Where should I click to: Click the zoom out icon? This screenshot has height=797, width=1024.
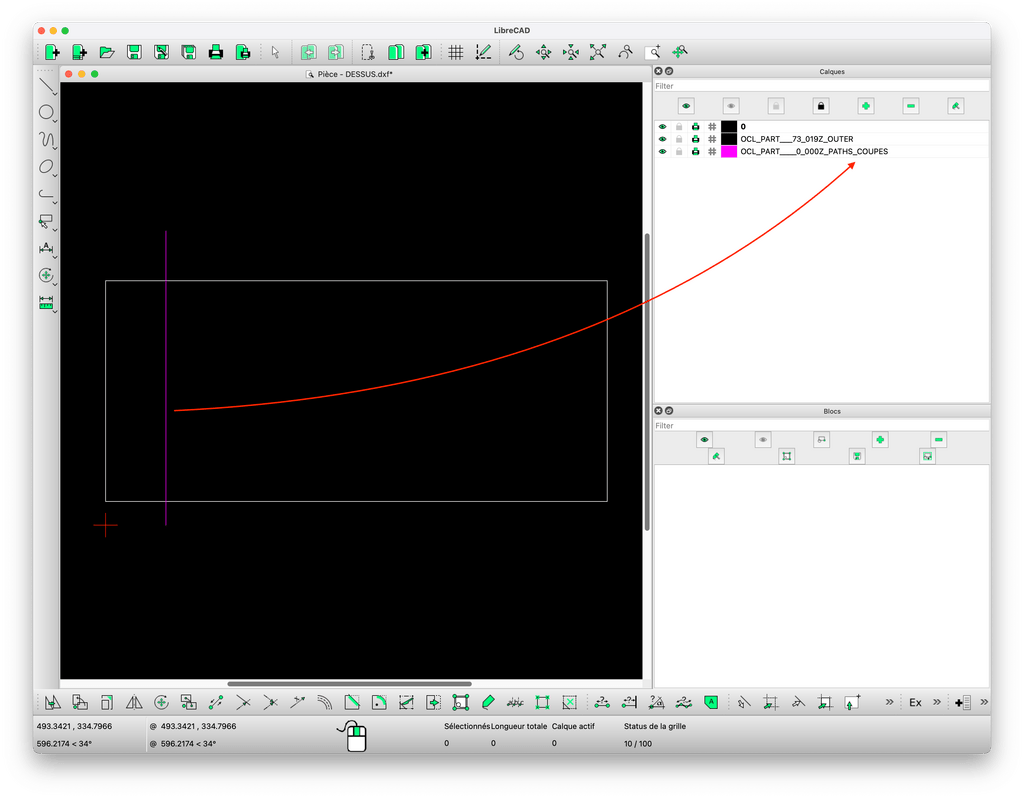tap(571, 52)
